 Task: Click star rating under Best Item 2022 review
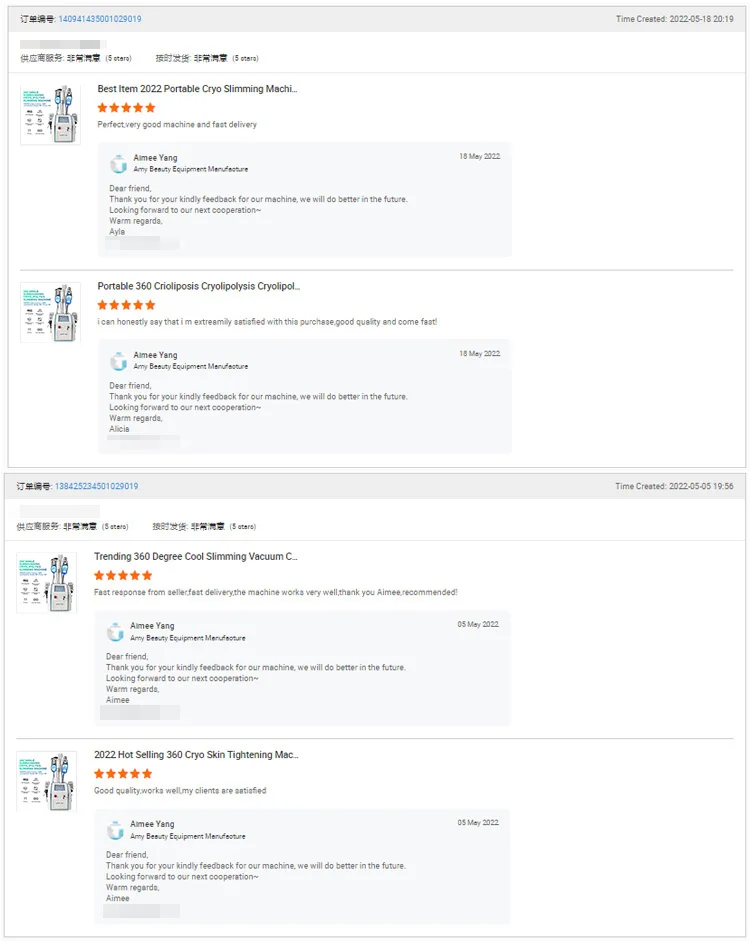point(126,107)
